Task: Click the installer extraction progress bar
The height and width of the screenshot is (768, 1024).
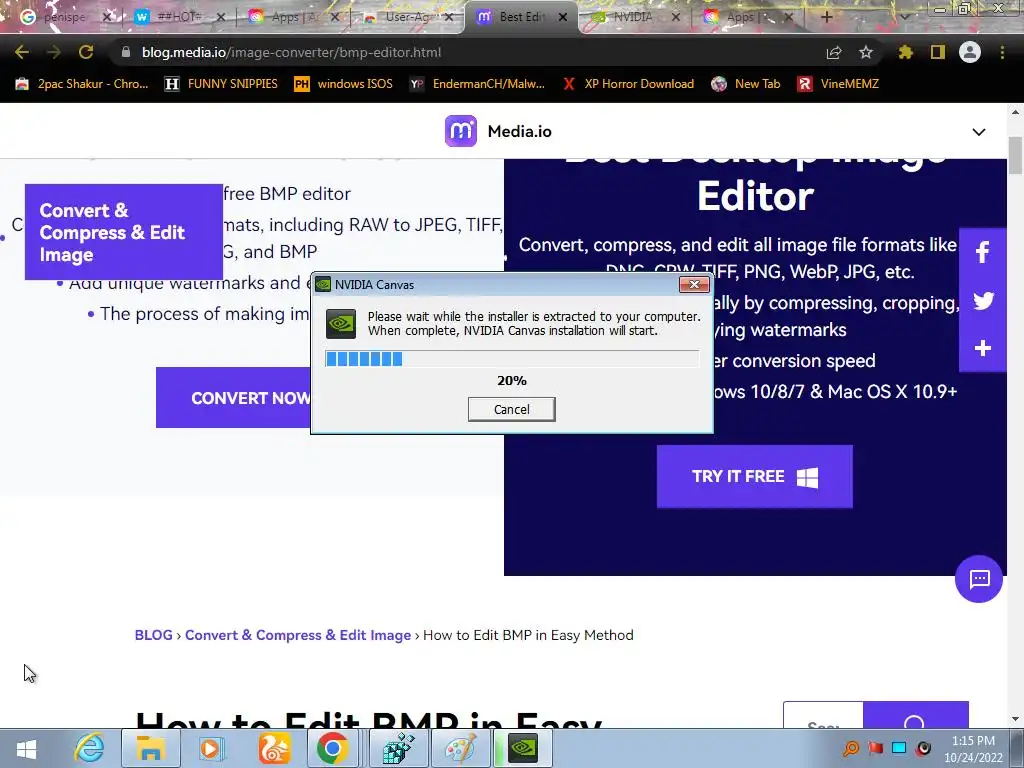Action: tap(512, 359)
